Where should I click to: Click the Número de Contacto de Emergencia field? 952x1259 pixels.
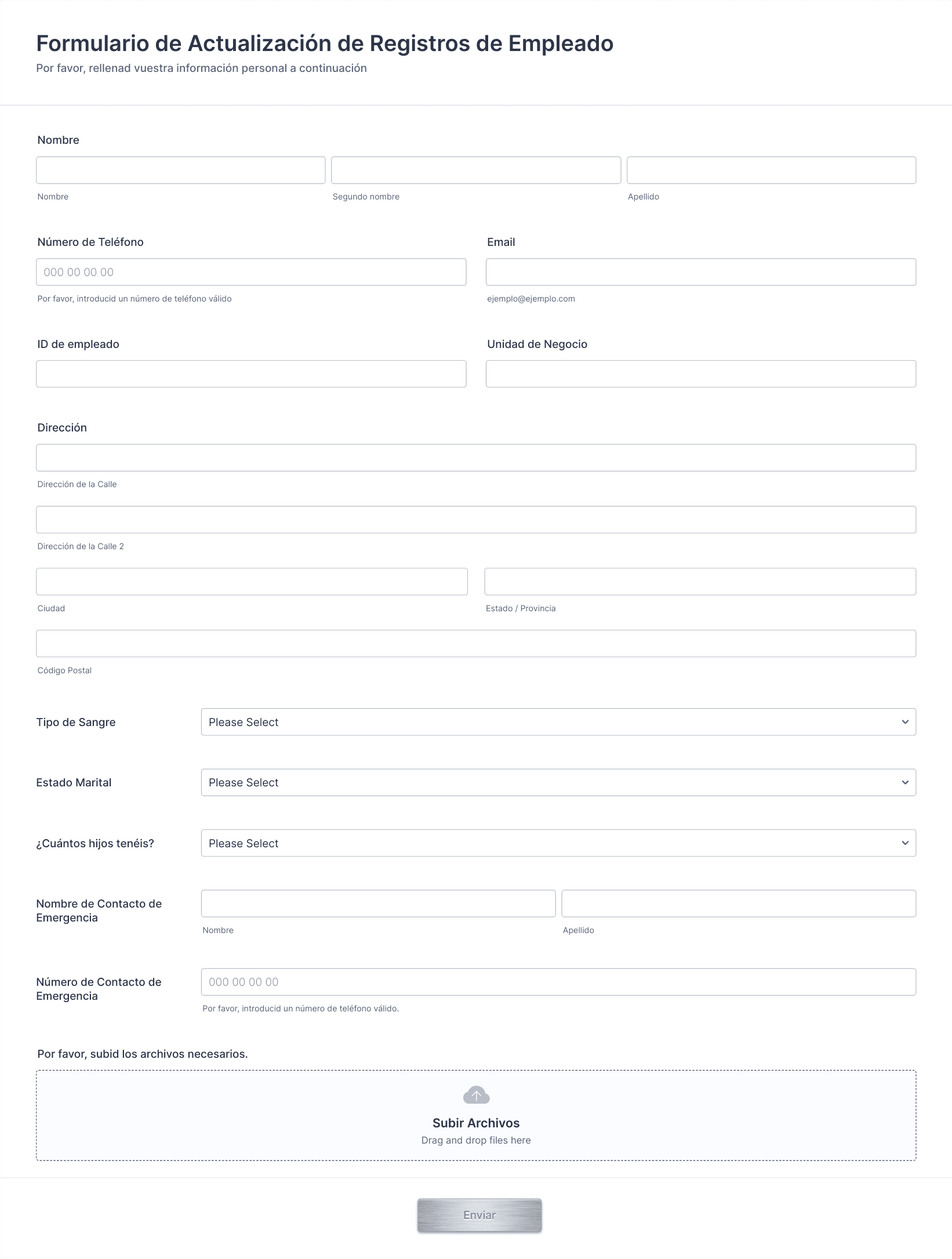(558, 982)
